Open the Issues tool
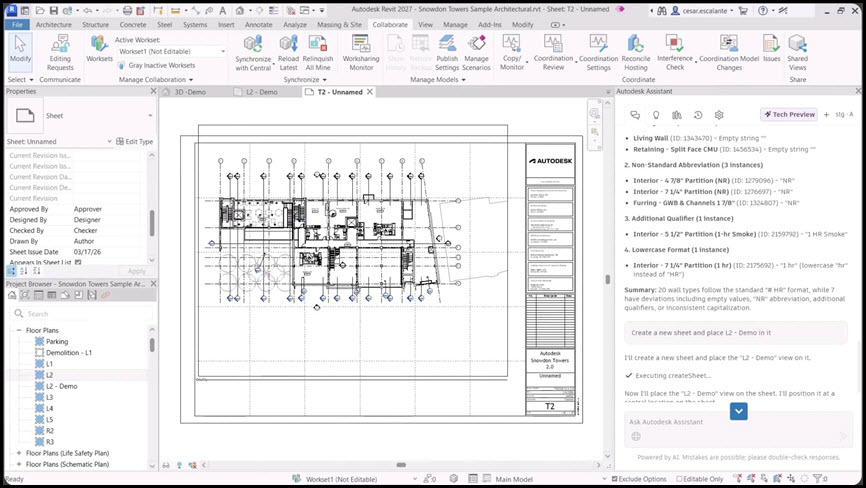The width and height of the screenshot is (866, 488). pos(772,49)
